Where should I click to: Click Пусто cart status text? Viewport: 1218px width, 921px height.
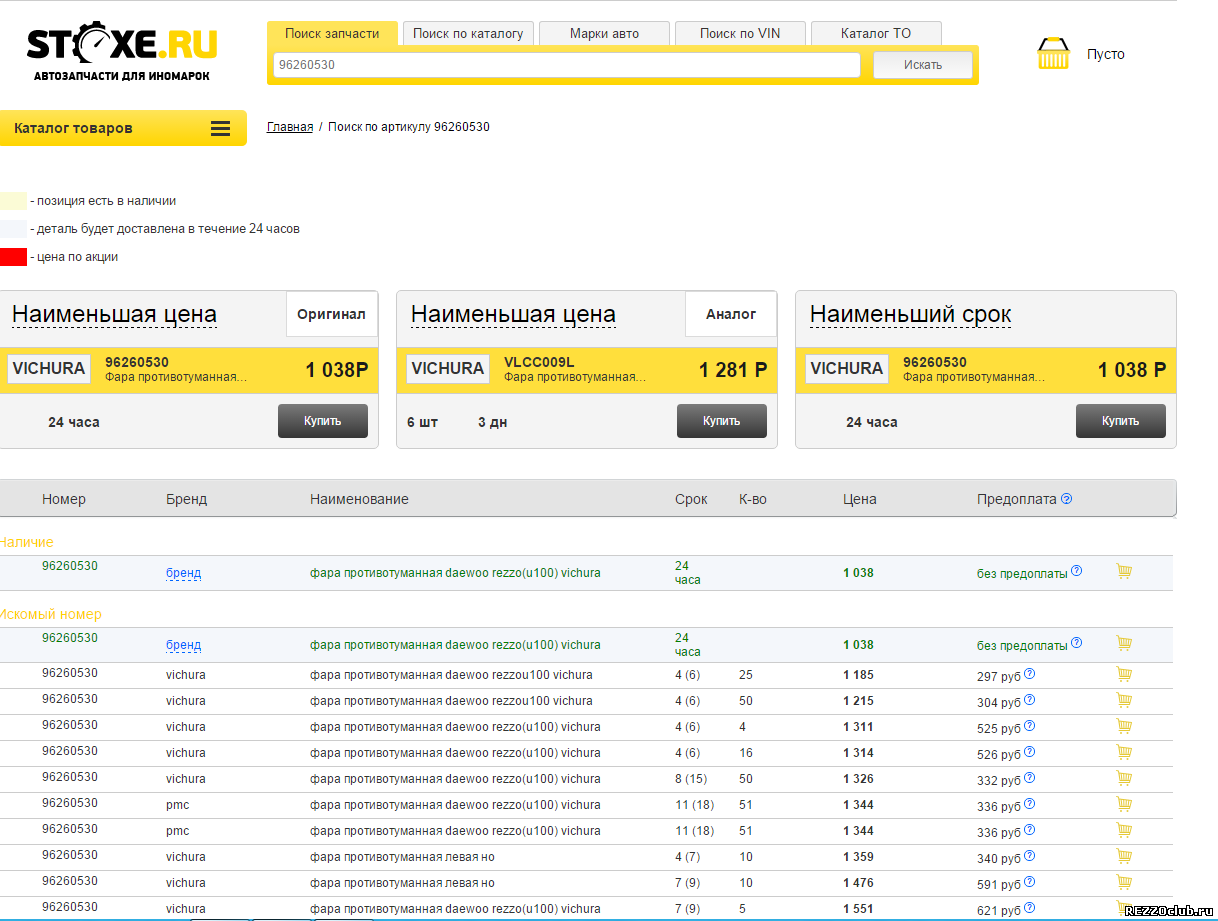(x=1106, y=54)
